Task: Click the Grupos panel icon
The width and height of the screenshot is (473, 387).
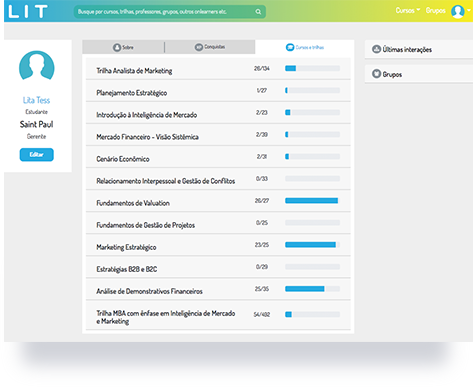Action: coord(376,74)
